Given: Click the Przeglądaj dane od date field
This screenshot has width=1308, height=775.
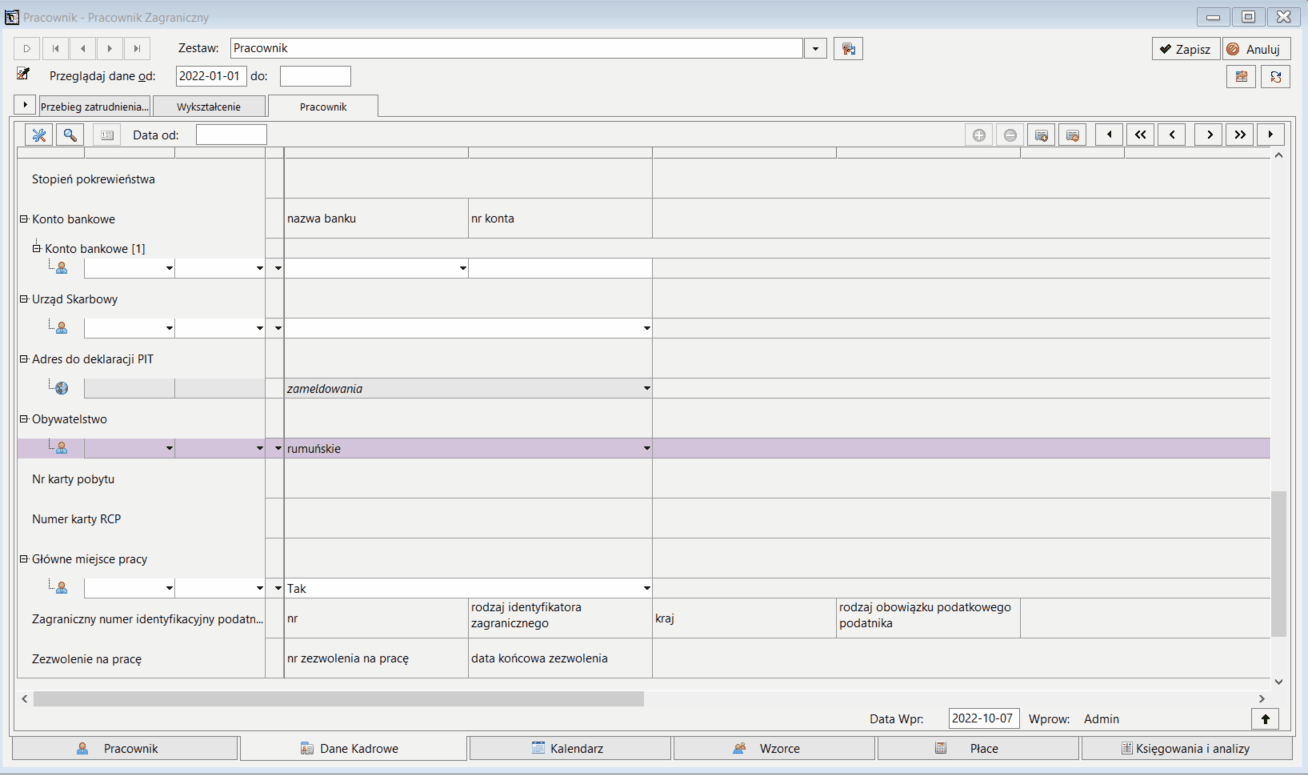Looking at the screenshot, I should pyautogui.click(x=211, y=76).
